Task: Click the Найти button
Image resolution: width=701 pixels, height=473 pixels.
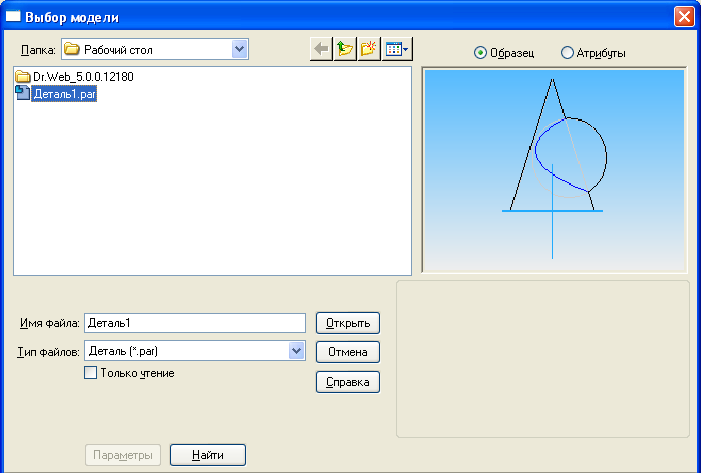Action: tap(208, 455)
